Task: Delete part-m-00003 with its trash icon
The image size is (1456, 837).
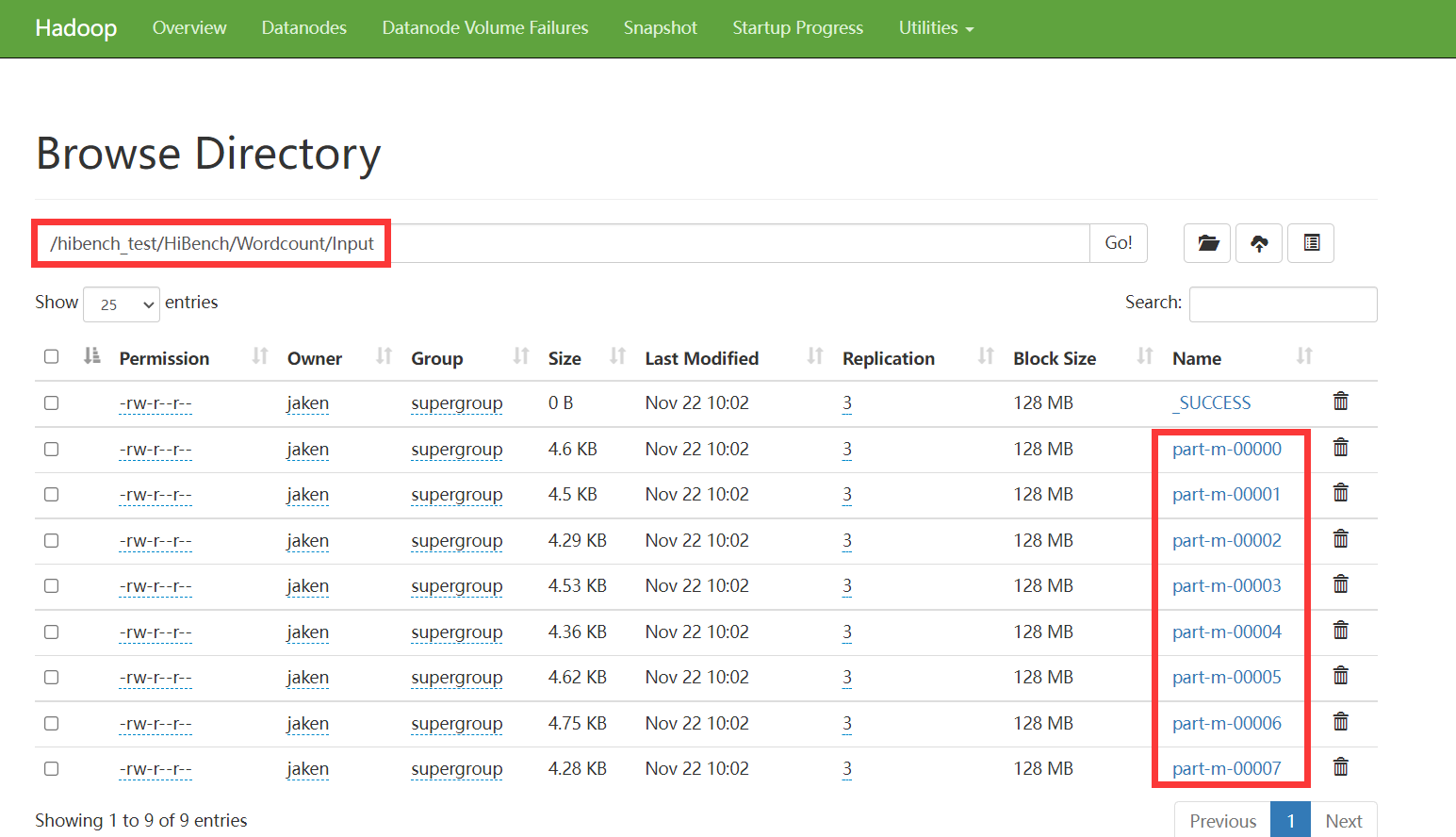Action: pyautogui.click(x=1340, y=584)
